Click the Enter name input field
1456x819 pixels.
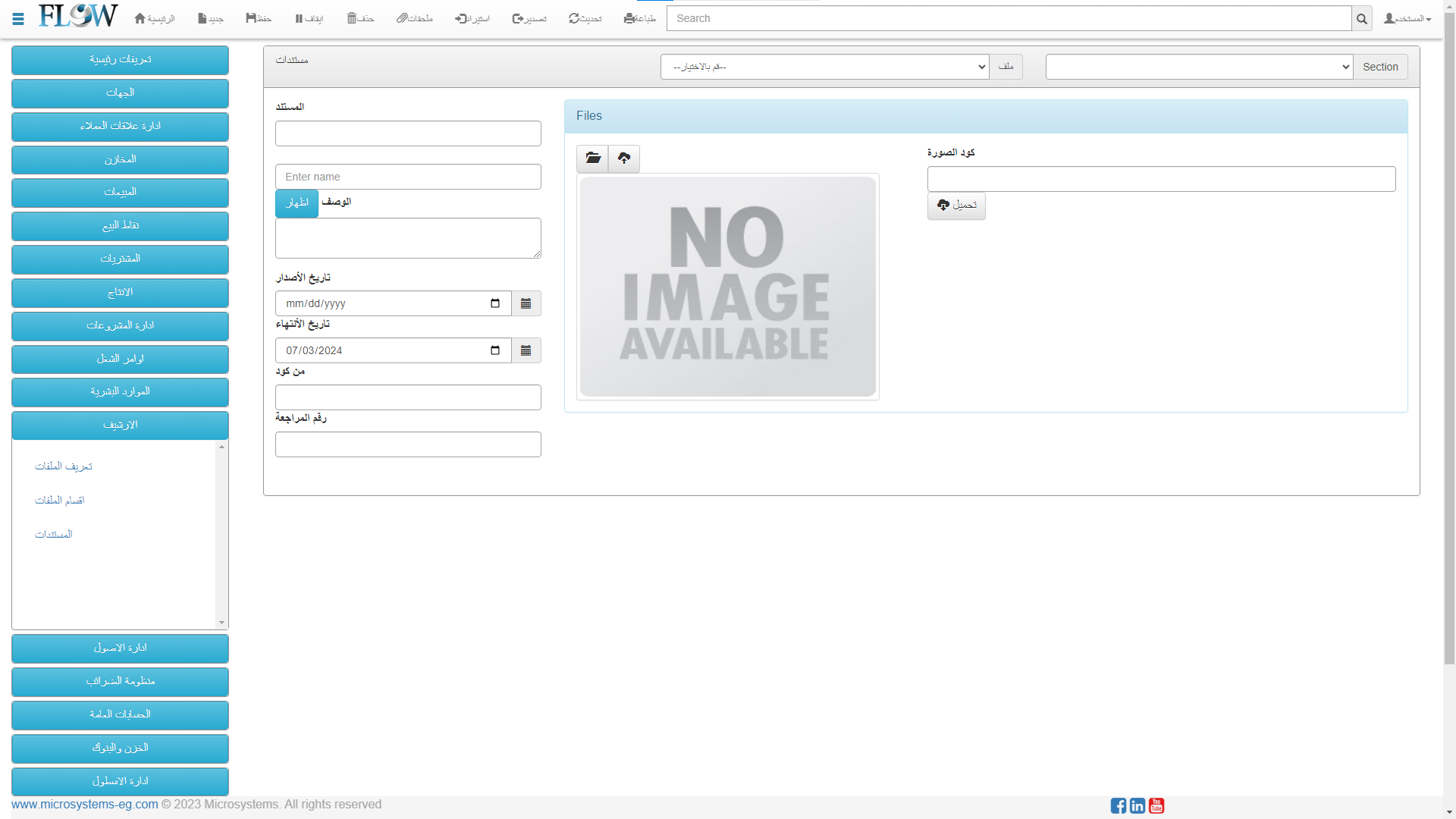408,177
